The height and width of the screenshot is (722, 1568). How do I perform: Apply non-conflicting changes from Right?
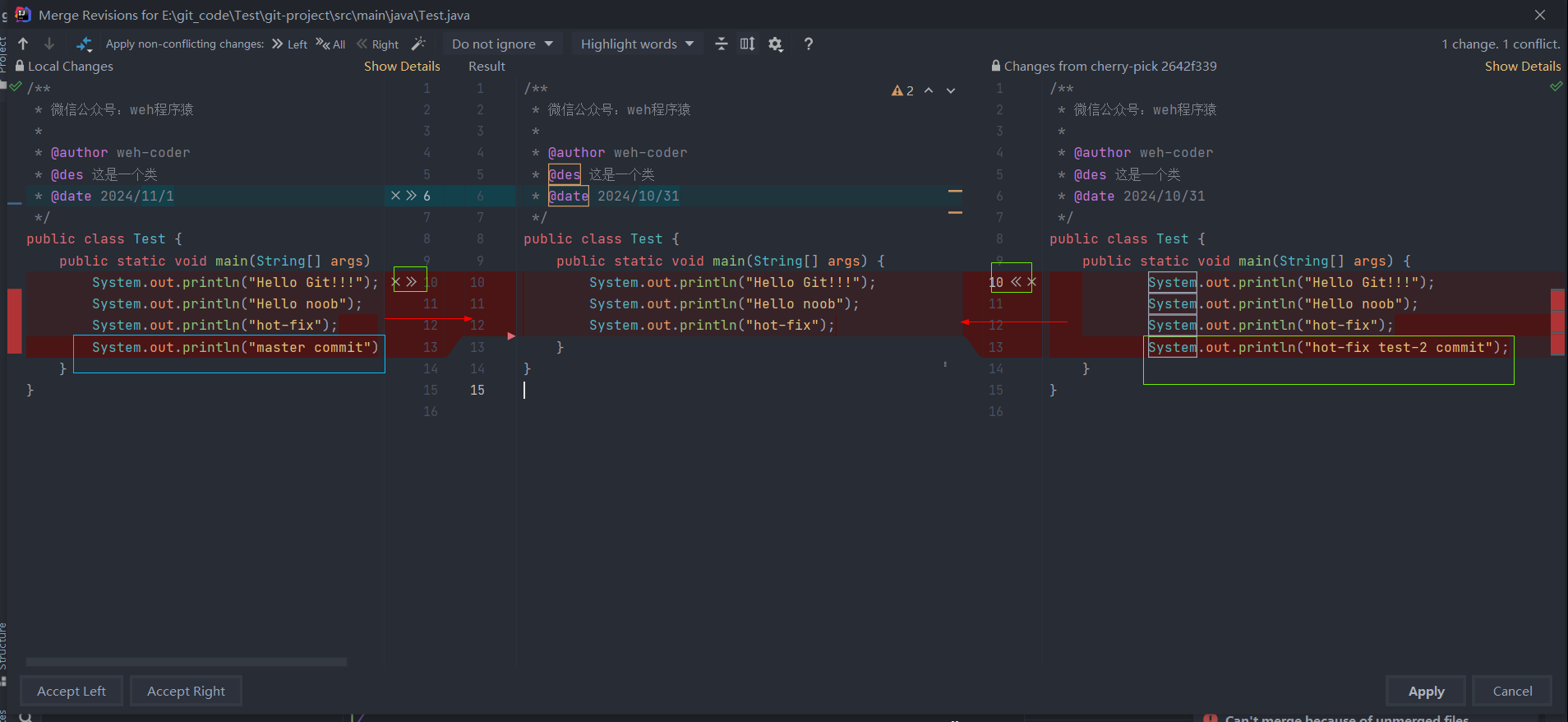[377, 44]
